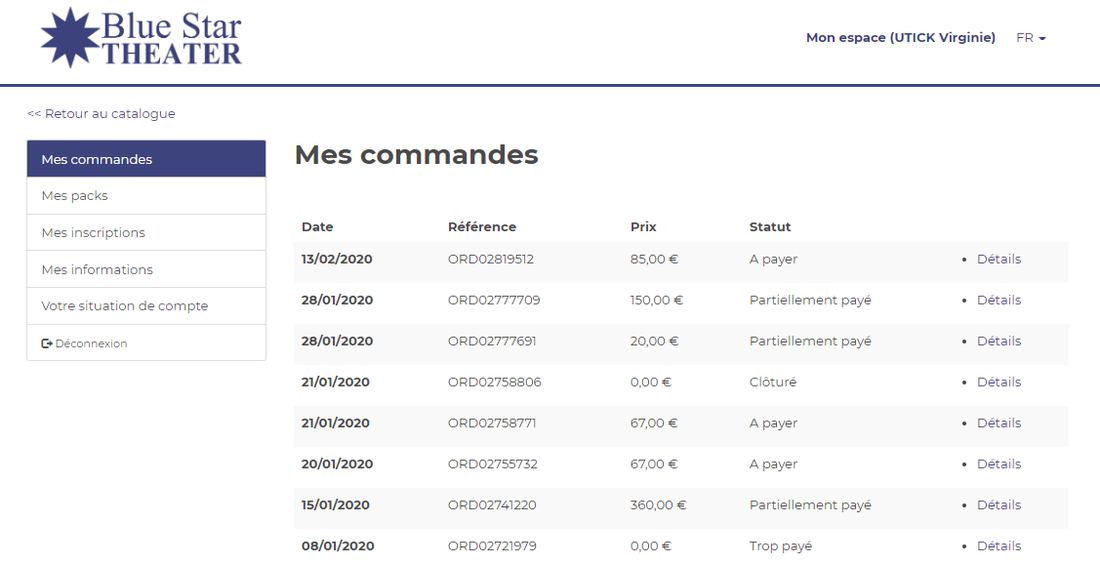Image resolution: width=1100 pixels, height=564 pixels.
Task: Select Mes commandes in the sidebar
Action: (x=97, y=159)
